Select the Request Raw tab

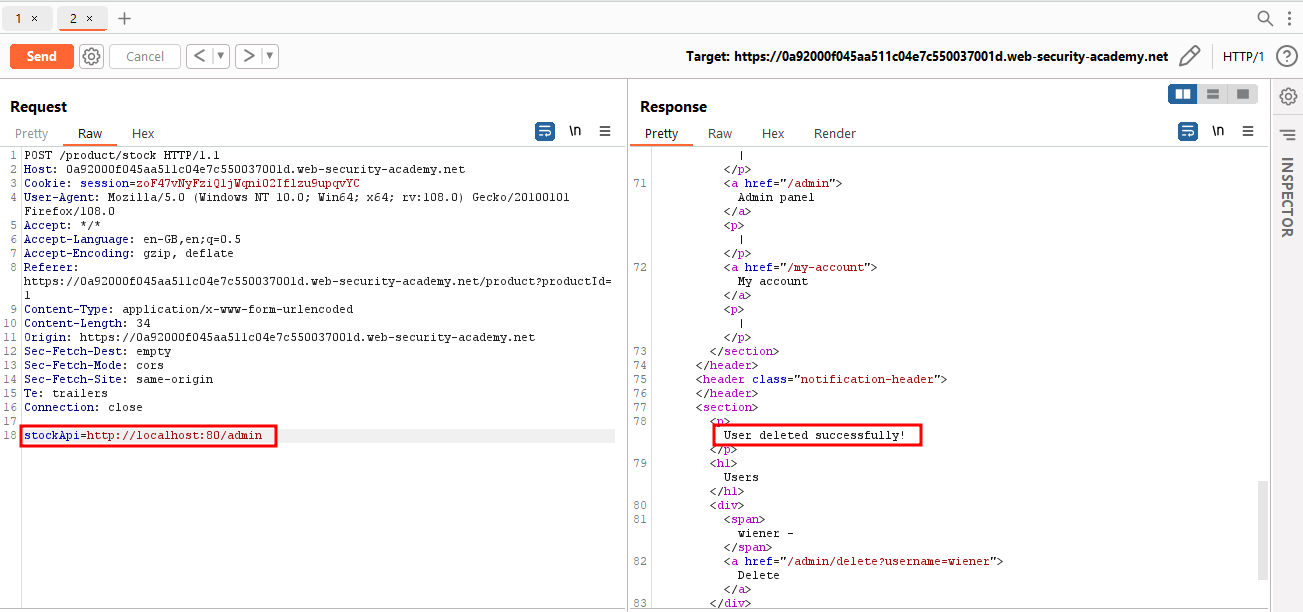pos(90,134)
